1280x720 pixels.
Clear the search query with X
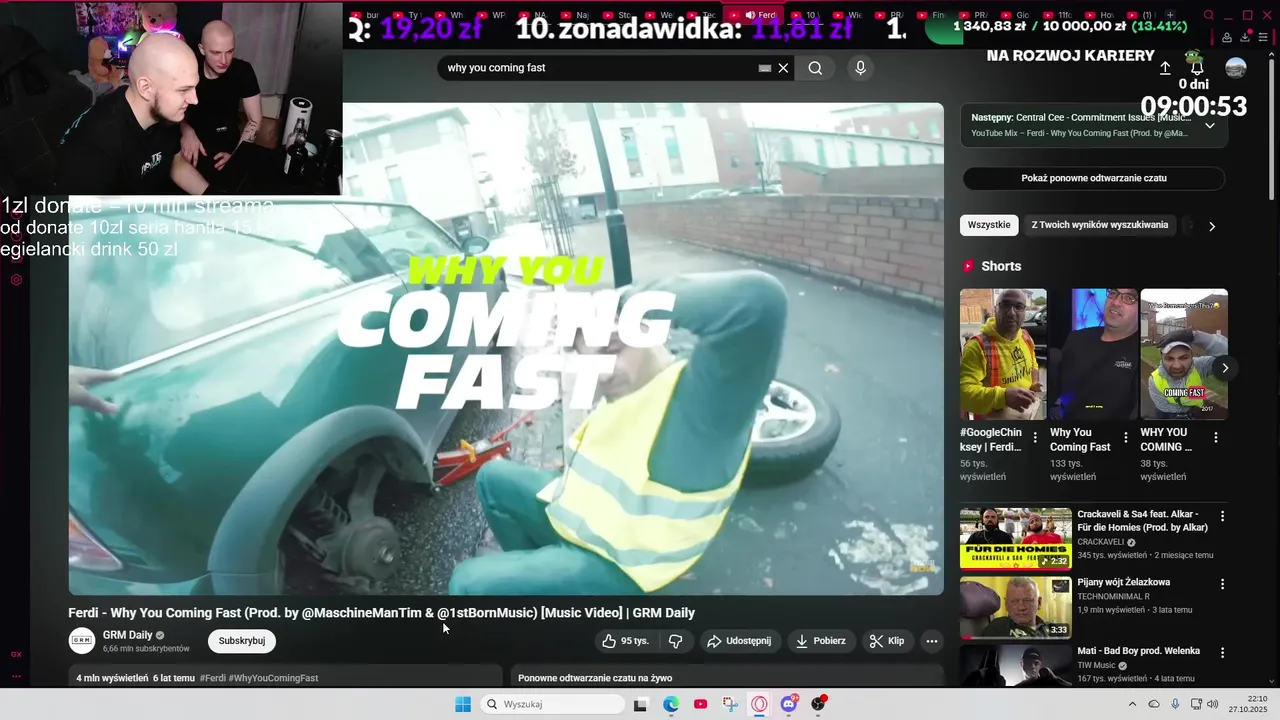(783, 68)
